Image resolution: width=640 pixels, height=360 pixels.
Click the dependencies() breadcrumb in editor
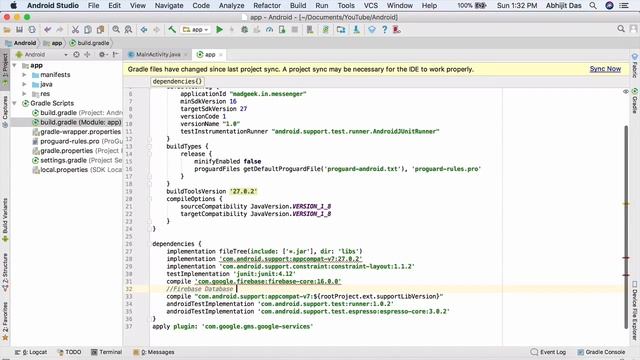pos(177,81)
